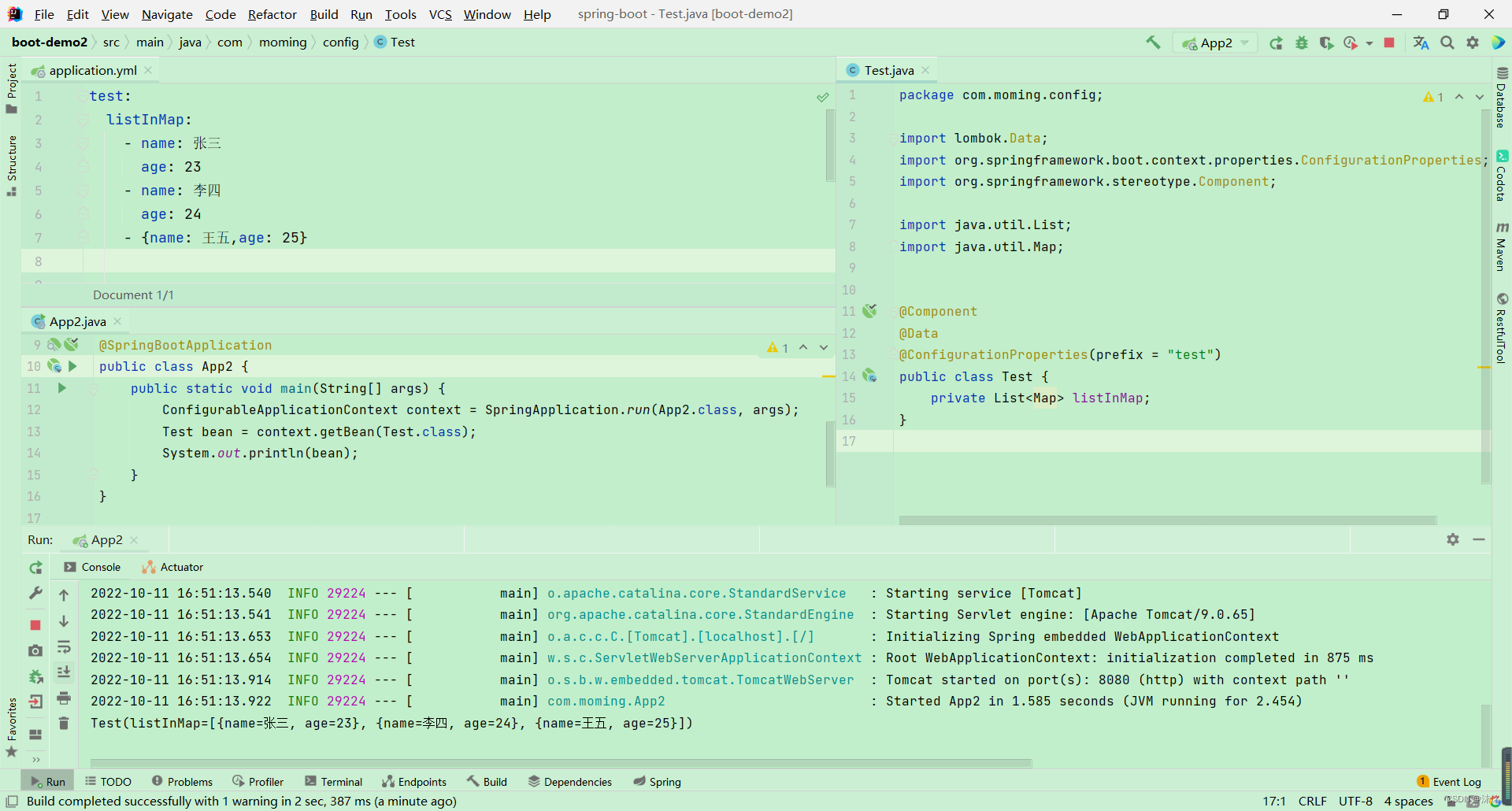Start App2 in debug mode
Viewport: 1512px width, 811px height.
[x=1302, y=43]
